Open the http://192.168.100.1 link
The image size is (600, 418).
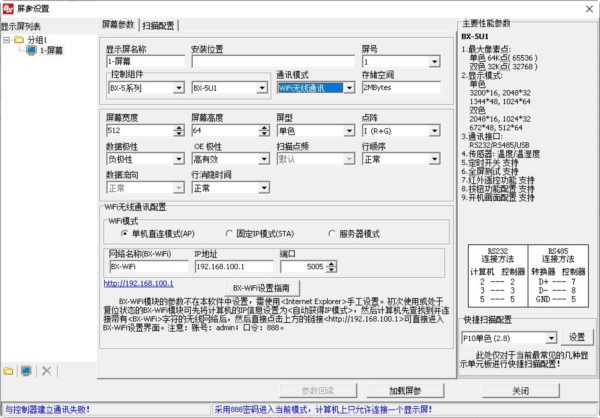[143, 282]
